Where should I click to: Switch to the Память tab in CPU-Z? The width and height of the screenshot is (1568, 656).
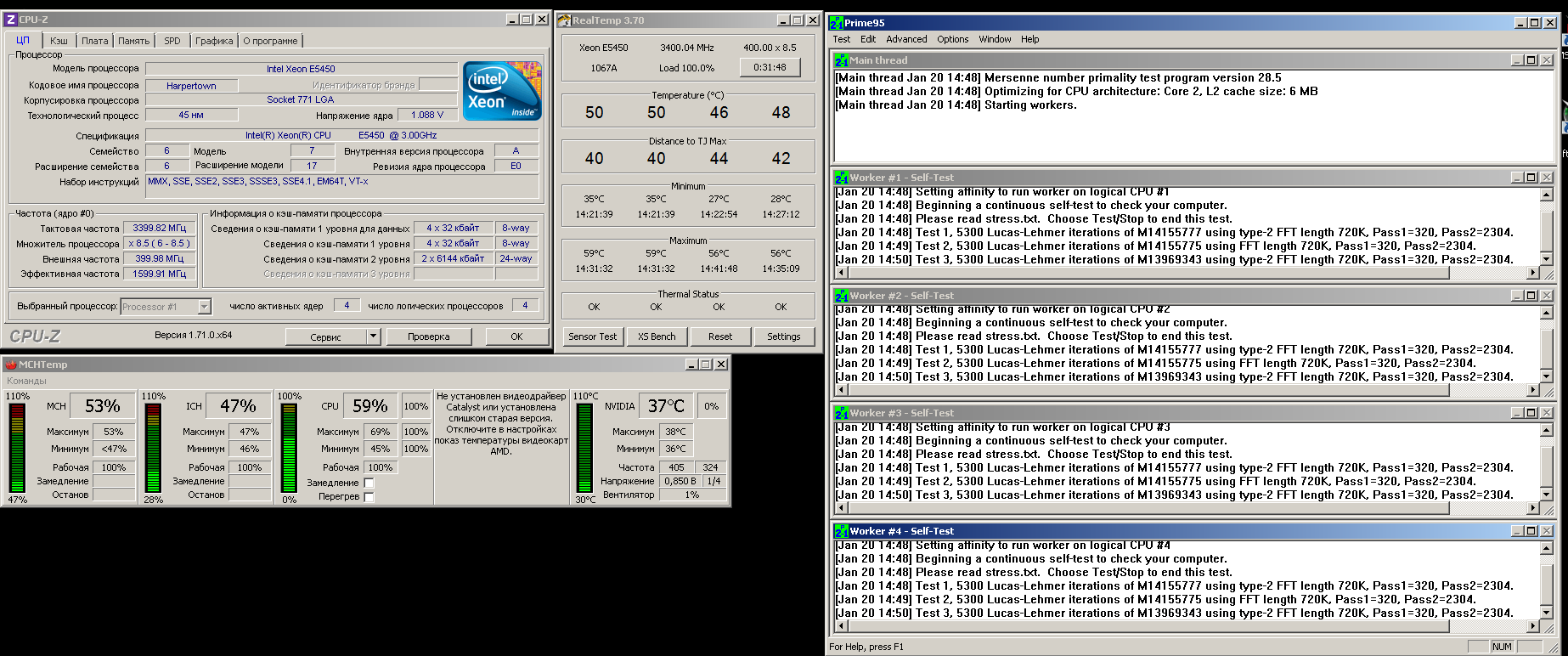tap(133, 41)
